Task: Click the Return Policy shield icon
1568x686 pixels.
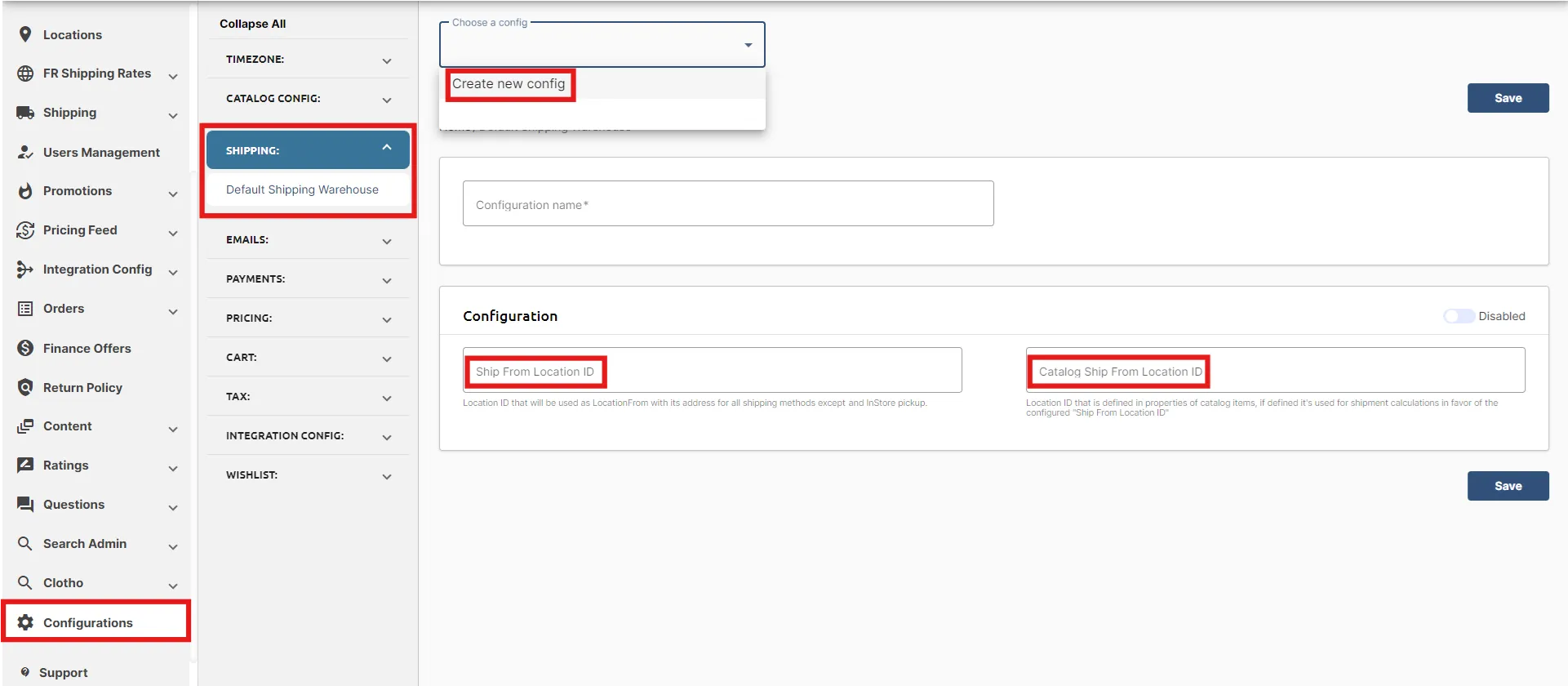Action: (x=25, y=387)
